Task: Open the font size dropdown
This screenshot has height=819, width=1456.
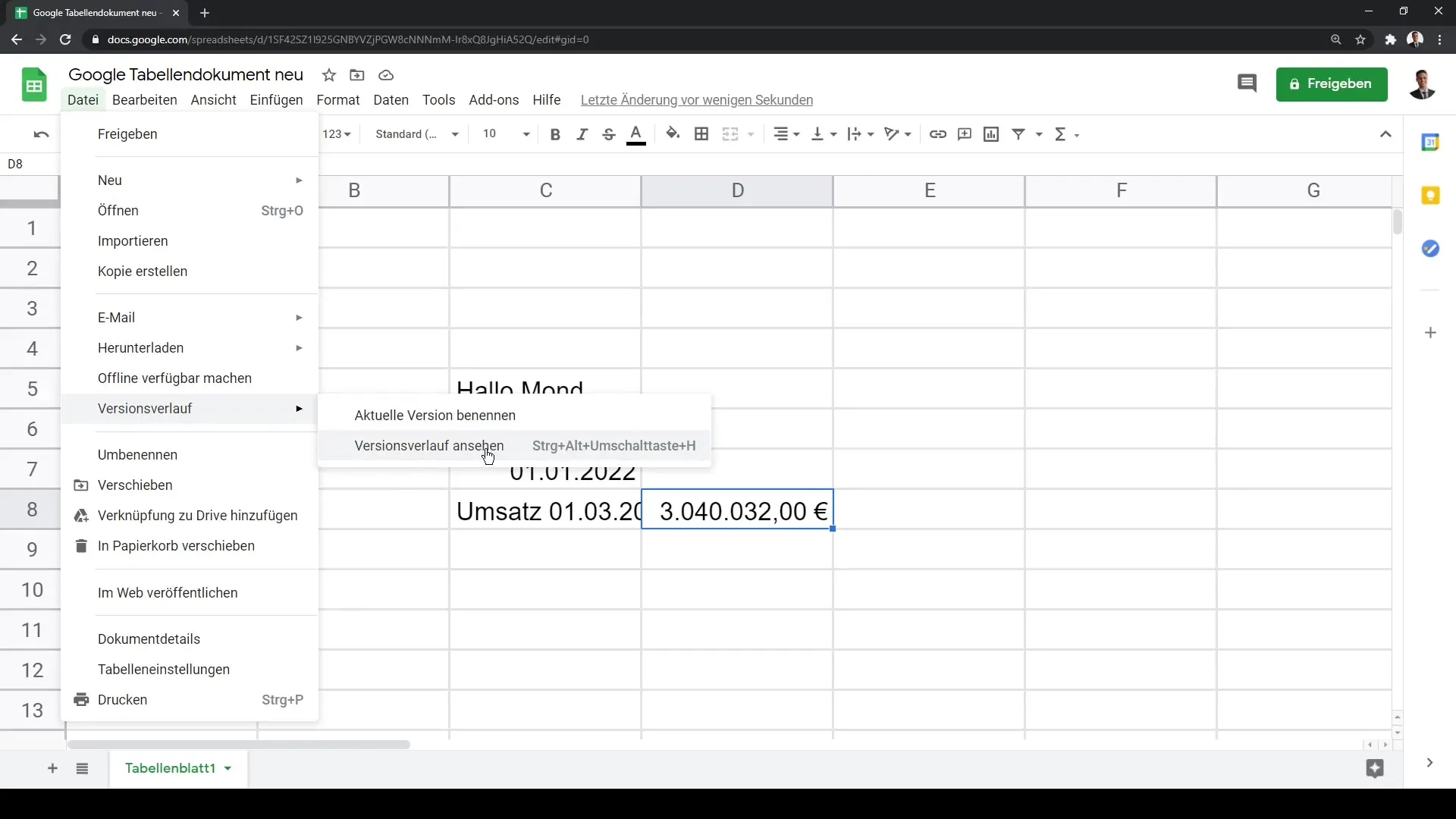Action: coord(506,134)
